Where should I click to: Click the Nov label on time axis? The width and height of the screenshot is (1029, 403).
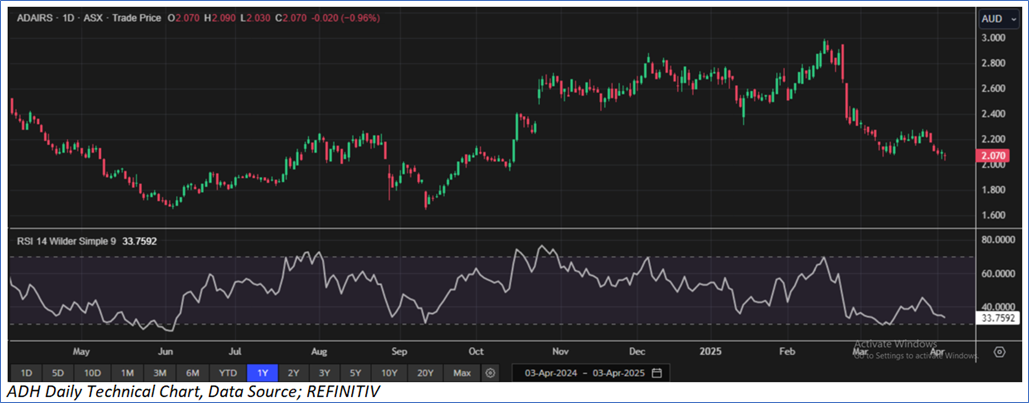[x=560, y=352]
